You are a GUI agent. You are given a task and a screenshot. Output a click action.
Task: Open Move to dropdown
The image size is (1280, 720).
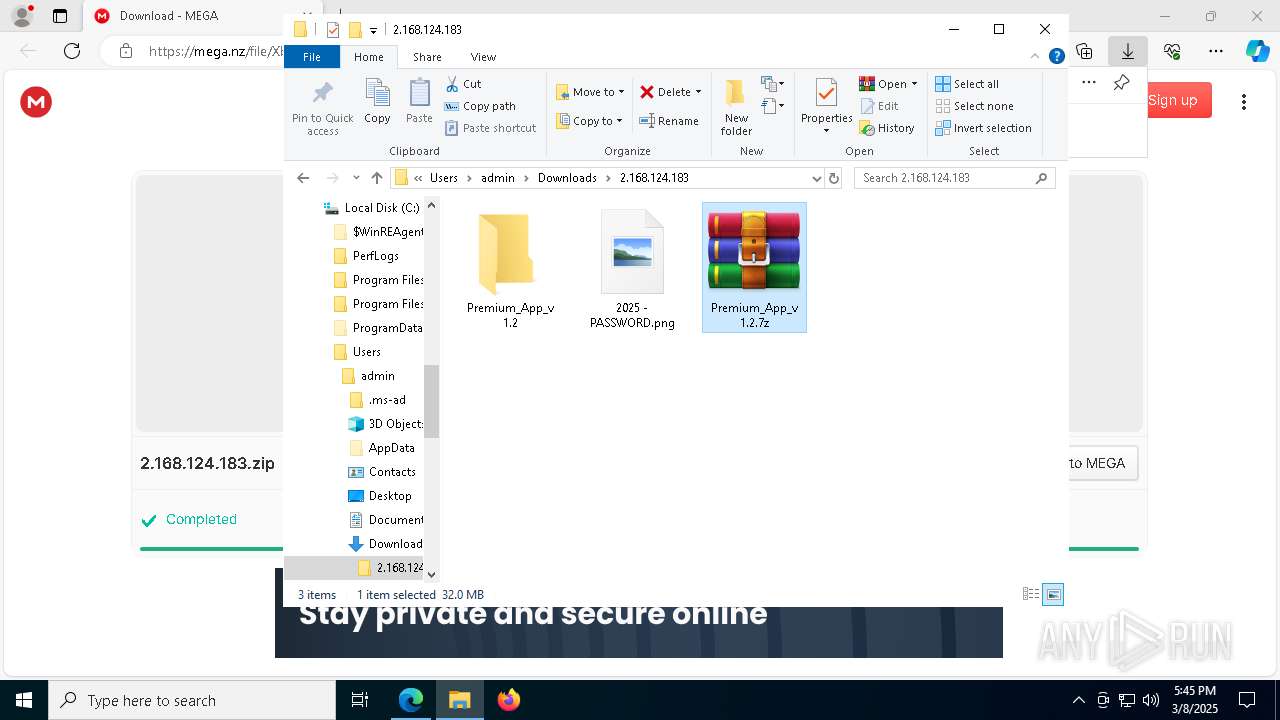pyautogui.click(x=590, y=92)
